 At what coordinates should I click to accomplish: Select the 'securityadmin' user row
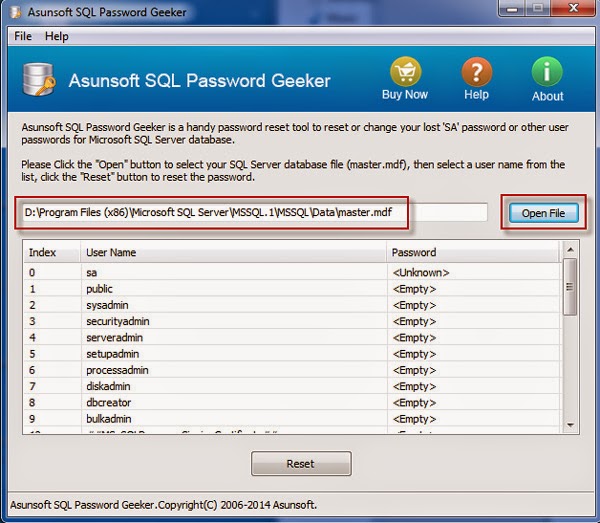[292, 321]
